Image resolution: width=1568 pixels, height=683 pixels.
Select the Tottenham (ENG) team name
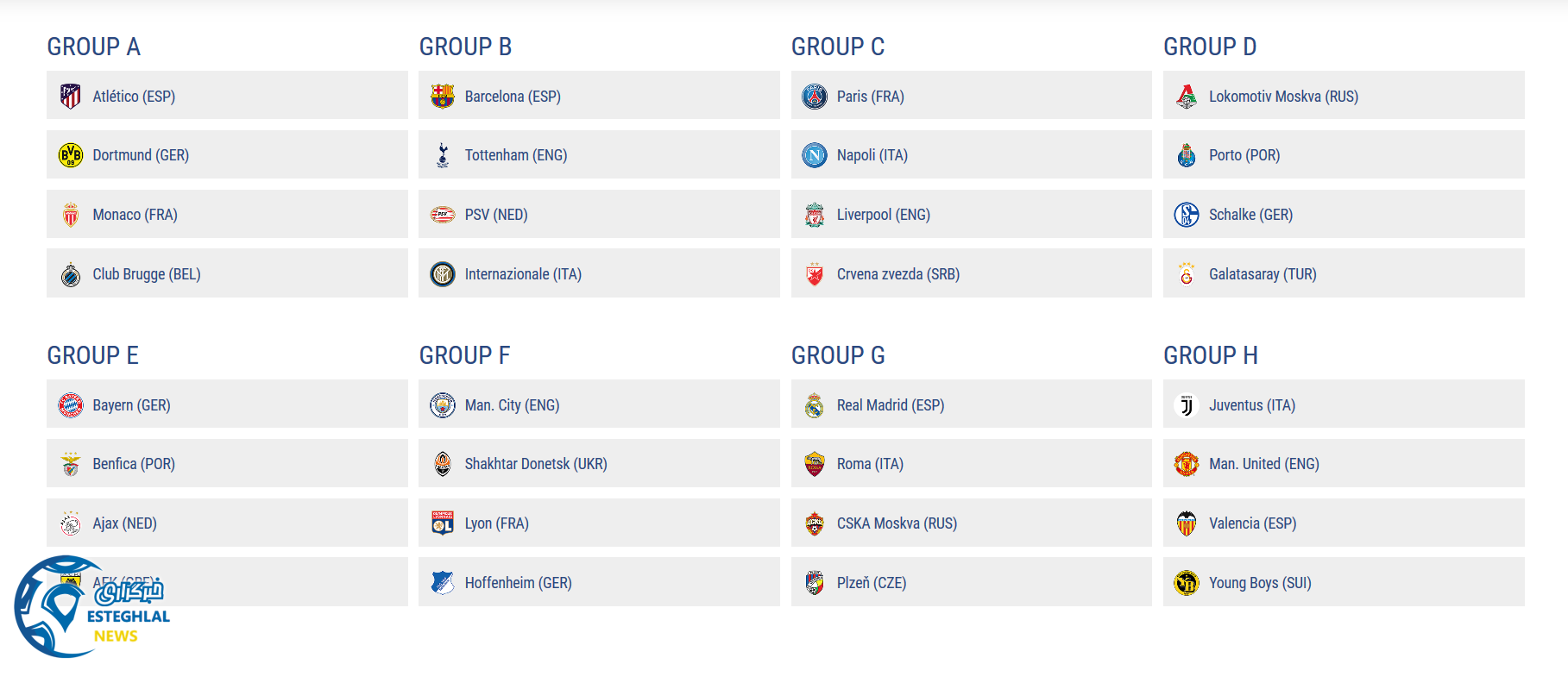coord(515,155)
